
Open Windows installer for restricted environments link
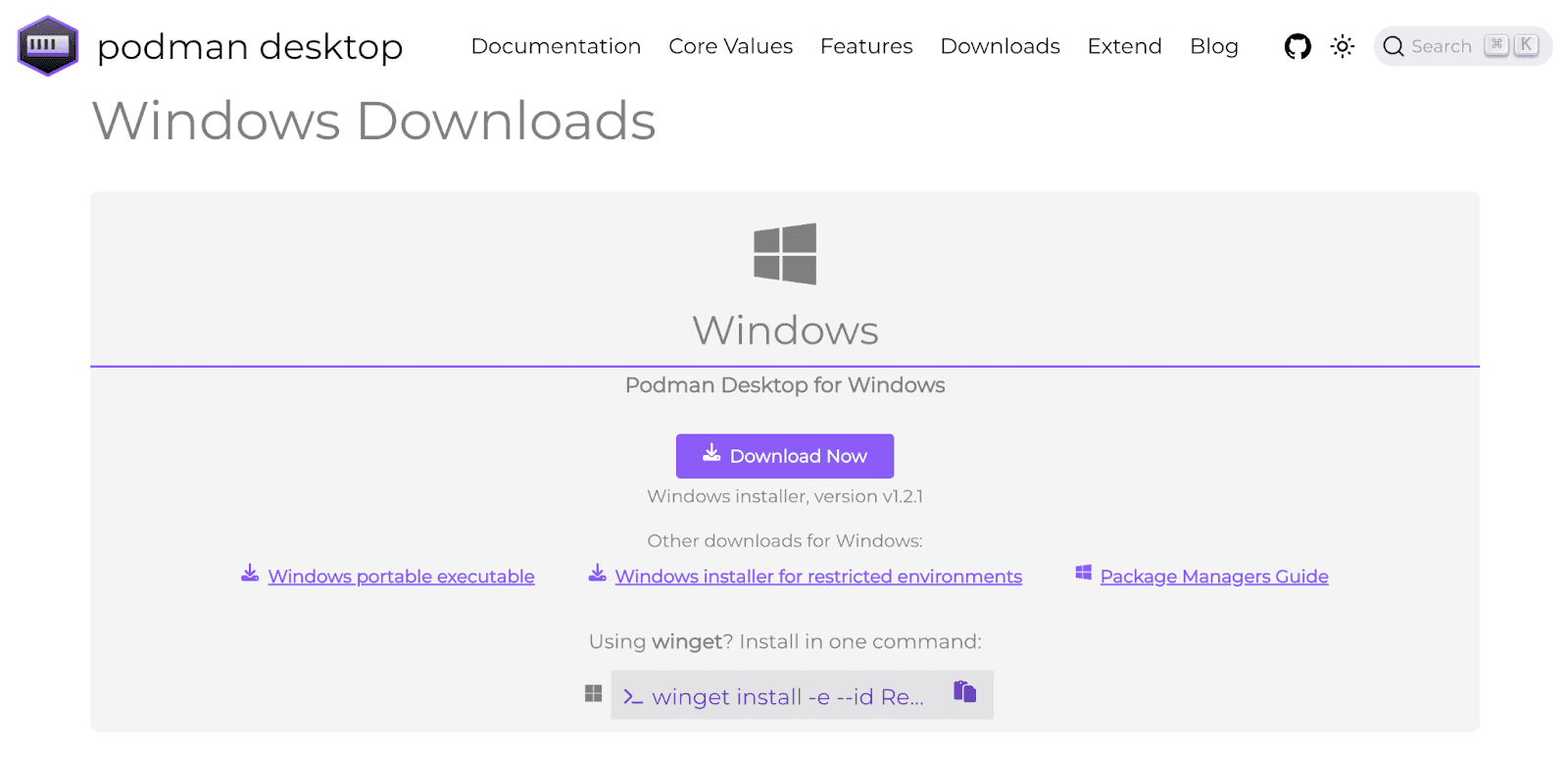pyautogui.click(x=818, y=577)
